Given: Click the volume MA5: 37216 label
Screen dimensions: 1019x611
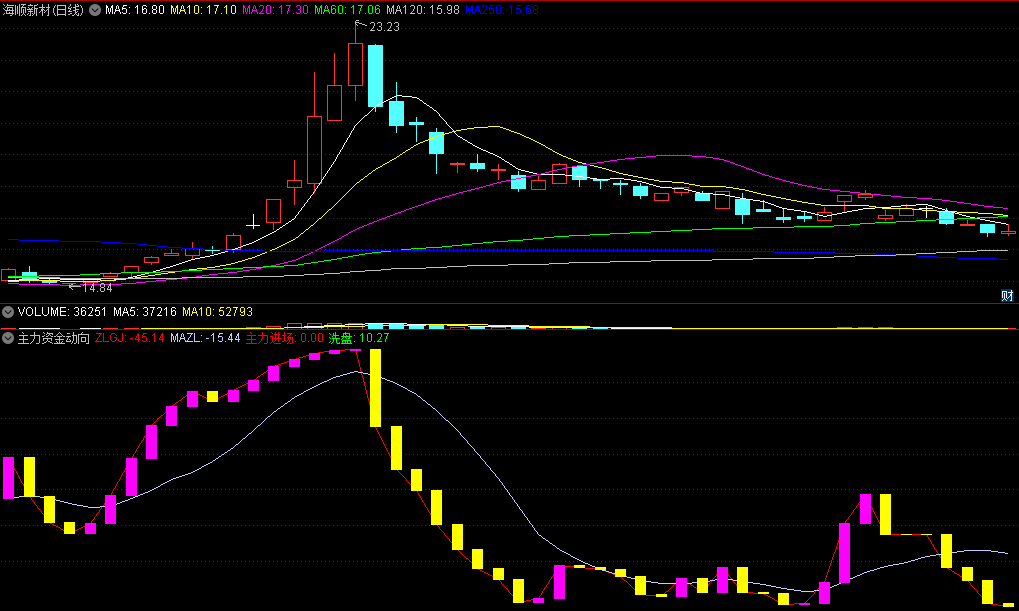Looking at the screenshot, I should click(x=145, y=312).
